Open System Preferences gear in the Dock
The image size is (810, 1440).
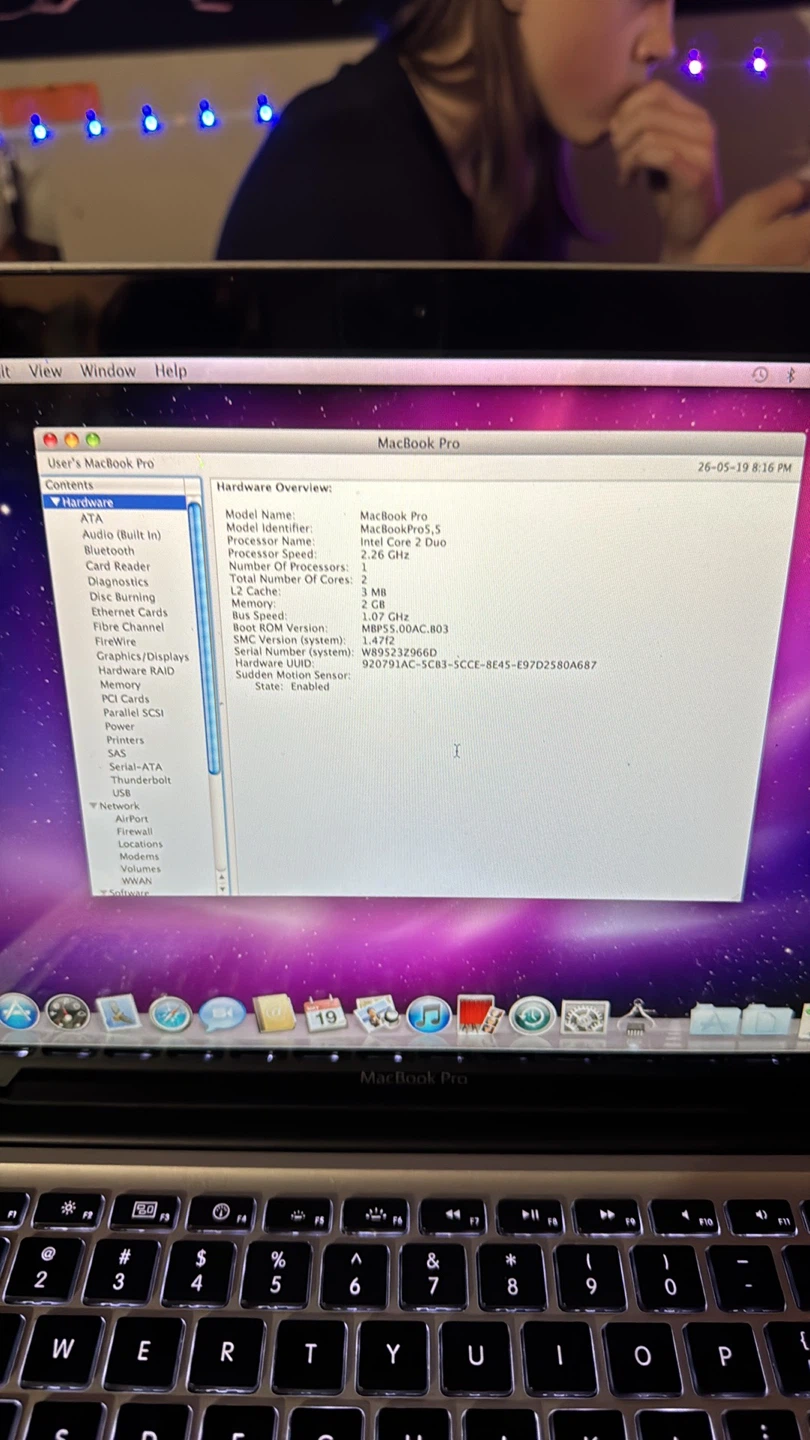pyautogui.click(x=584, y=1017)
